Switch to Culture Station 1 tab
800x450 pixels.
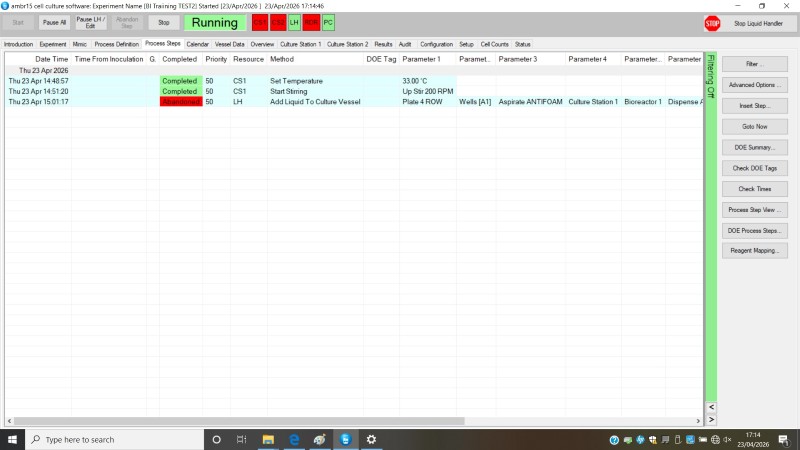click(x=301, y=44)
